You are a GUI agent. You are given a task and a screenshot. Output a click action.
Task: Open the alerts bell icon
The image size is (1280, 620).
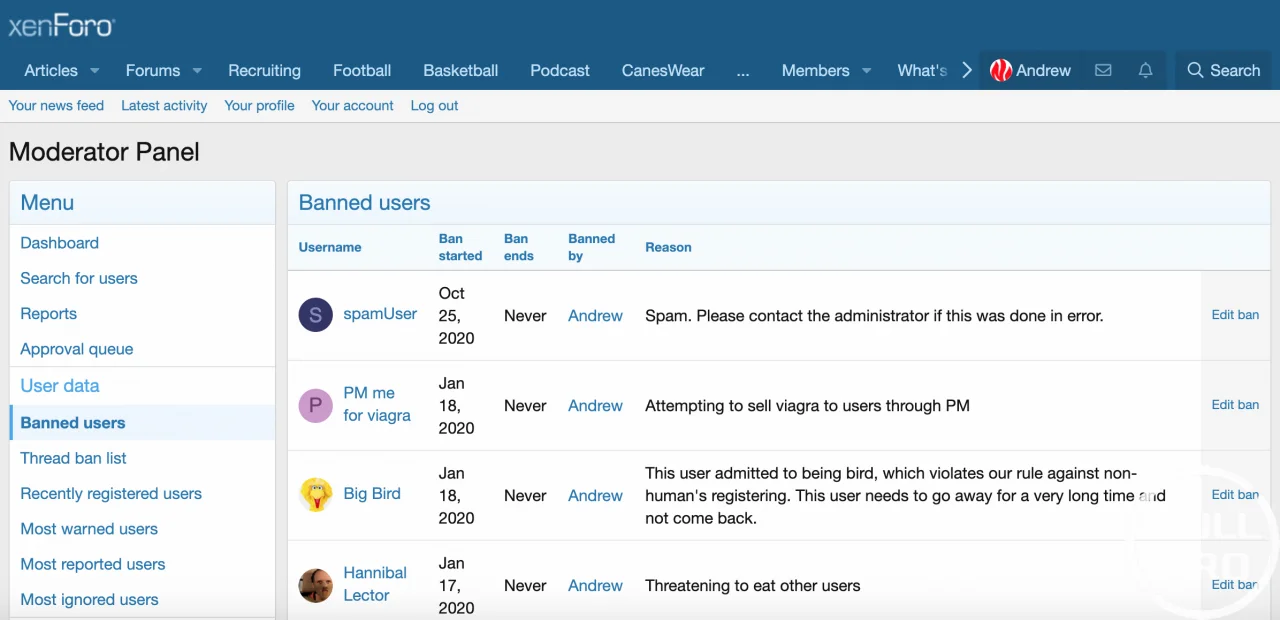click(x=1146, y=70)
